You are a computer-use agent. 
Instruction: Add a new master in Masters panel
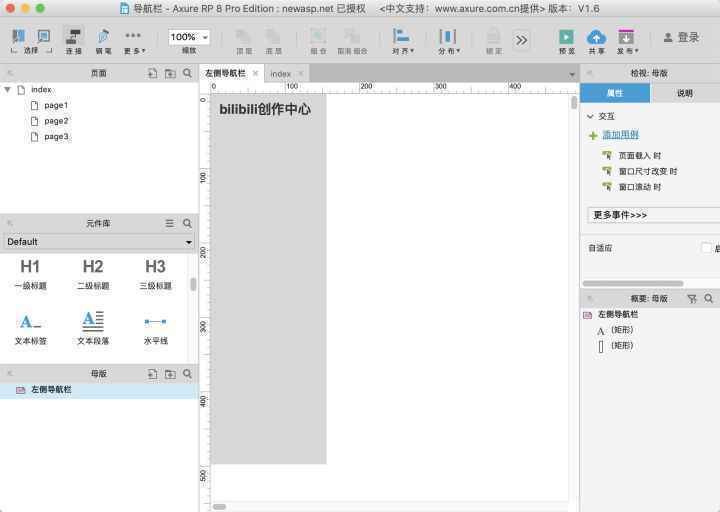(152, 374)
